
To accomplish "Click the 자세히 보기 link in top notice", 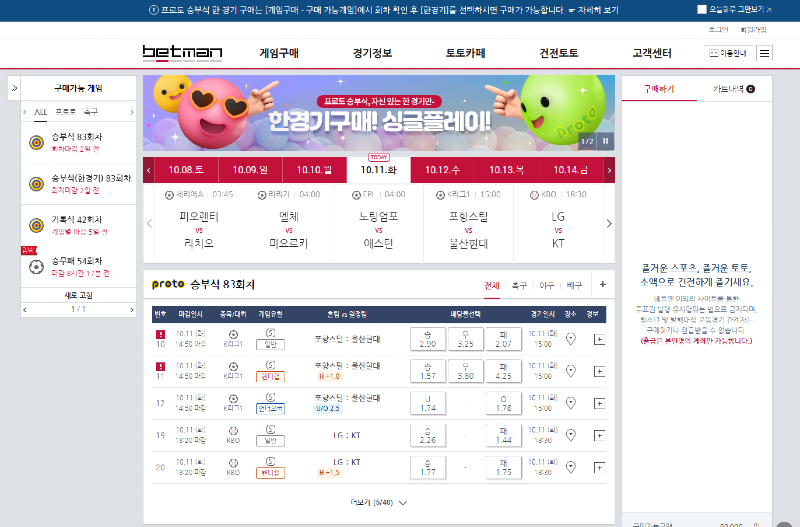I will 596,9.
